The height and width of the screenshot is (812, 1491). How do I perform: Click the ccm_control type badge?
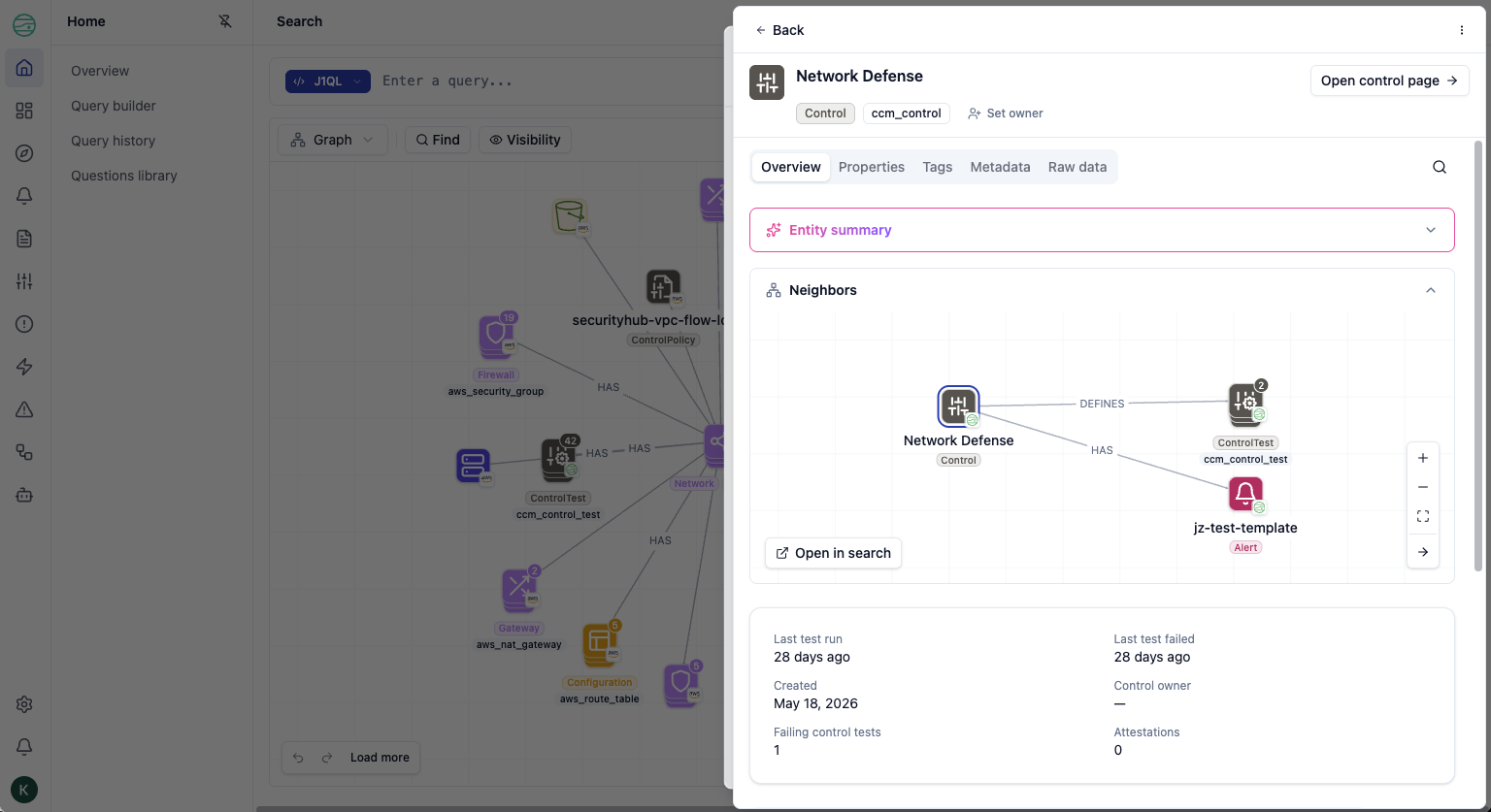[906, 114]
